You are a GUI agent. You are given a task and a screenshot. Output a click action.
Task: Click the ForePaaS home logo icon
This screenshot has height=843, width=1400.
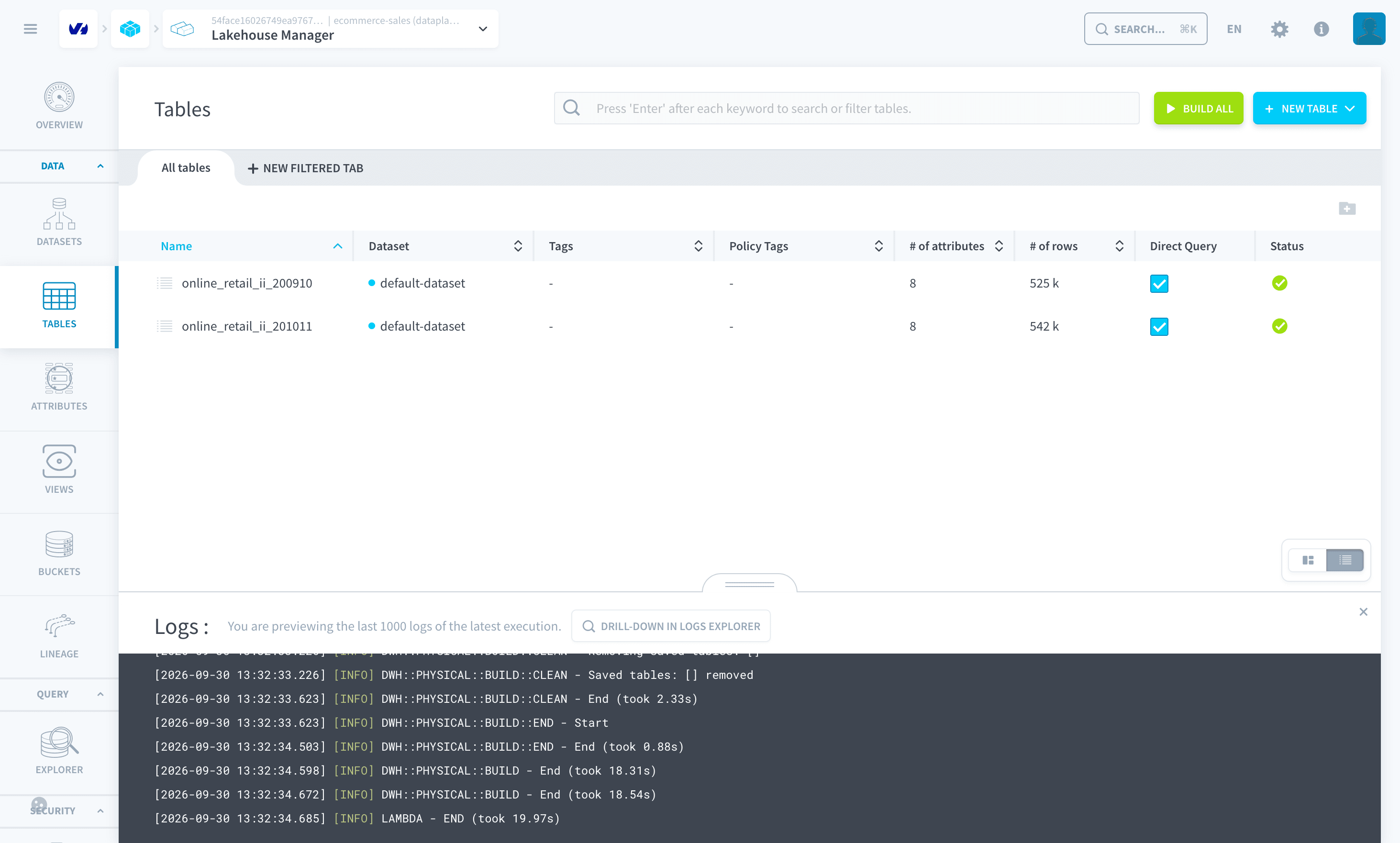click(x=78, y=29)
